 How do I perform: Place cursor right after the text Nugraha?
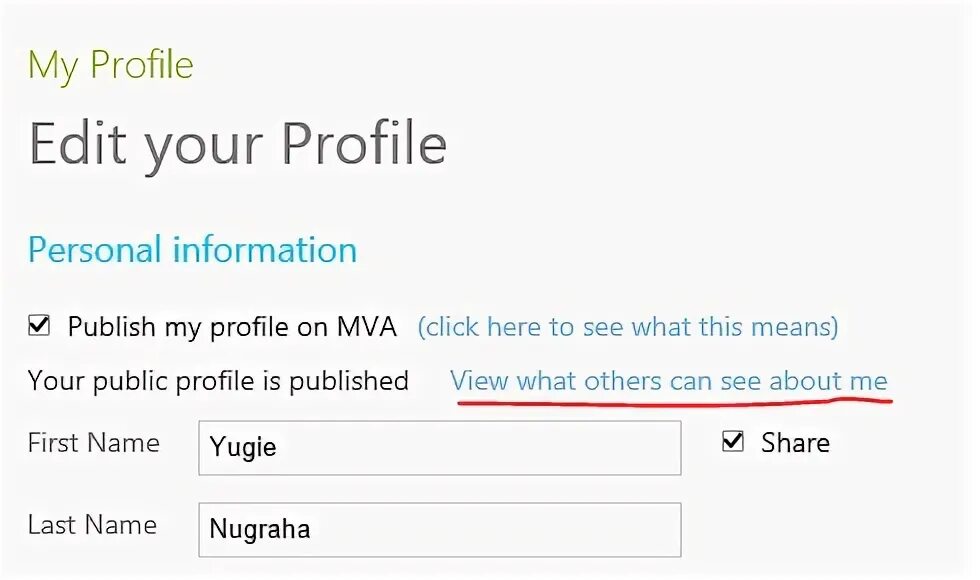313,529
